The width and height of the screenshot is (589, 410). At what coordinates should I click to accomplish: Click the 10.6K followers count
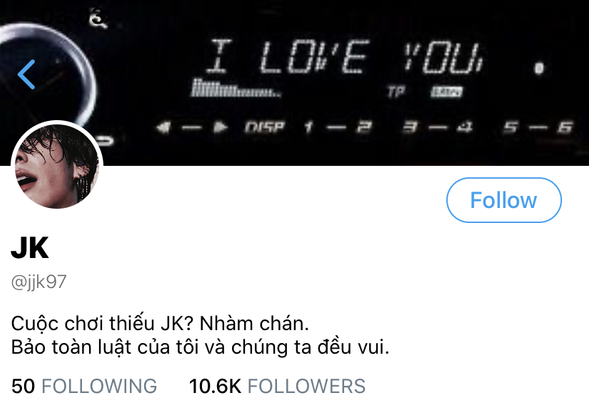(x=215, y=386)
